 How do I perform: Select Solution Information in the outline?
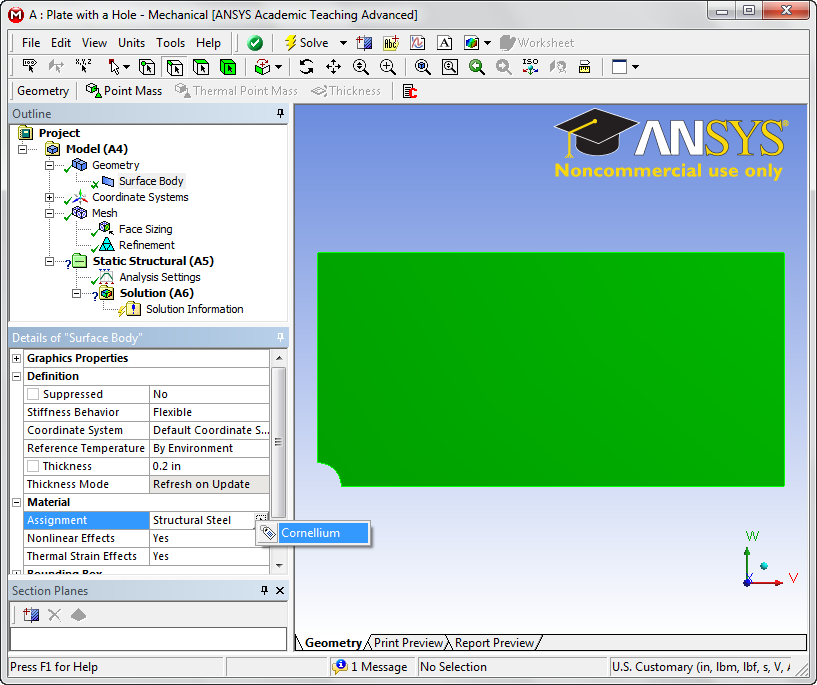194,309
